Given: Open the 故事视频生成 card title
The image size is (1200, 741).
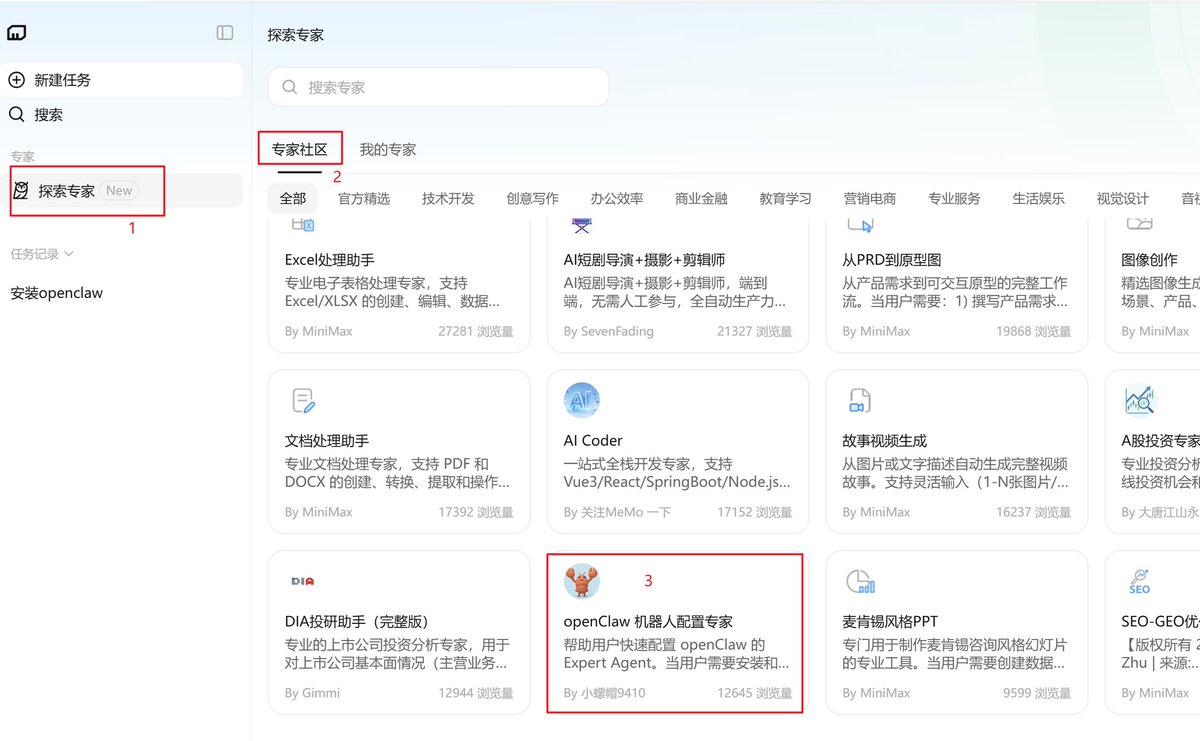Looking at the screenshot, I should click(885, 440).
